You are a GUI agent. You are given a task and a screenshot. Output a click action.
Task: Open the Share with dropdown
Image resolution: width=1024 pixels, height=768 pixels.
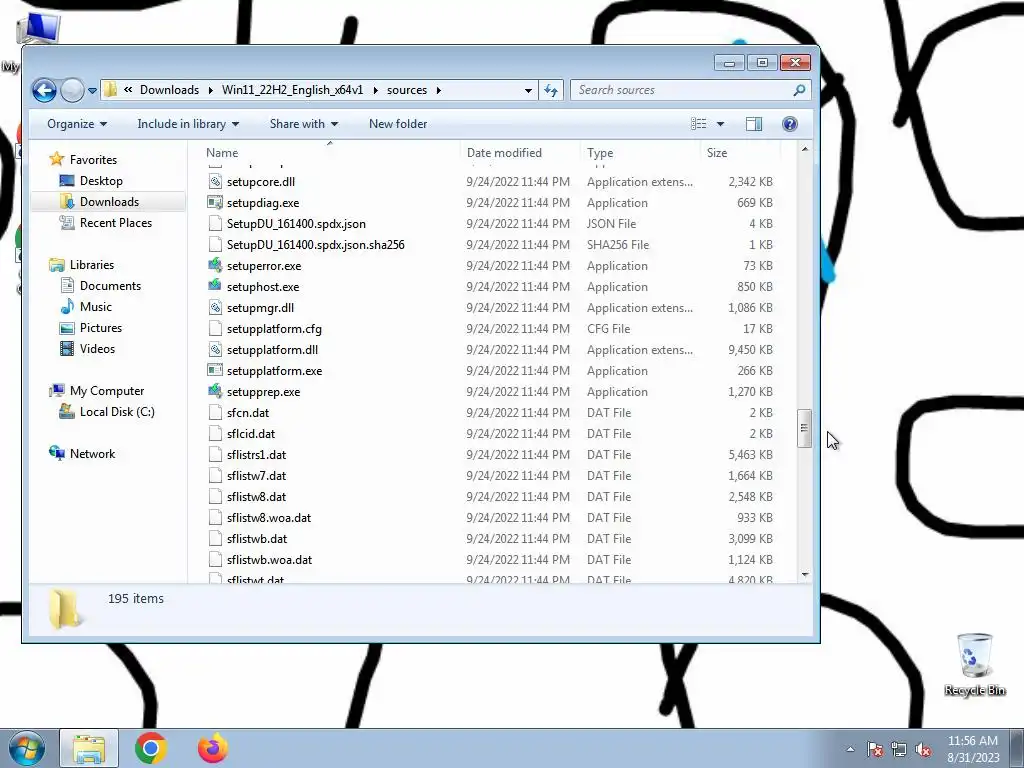click(304, 124)
